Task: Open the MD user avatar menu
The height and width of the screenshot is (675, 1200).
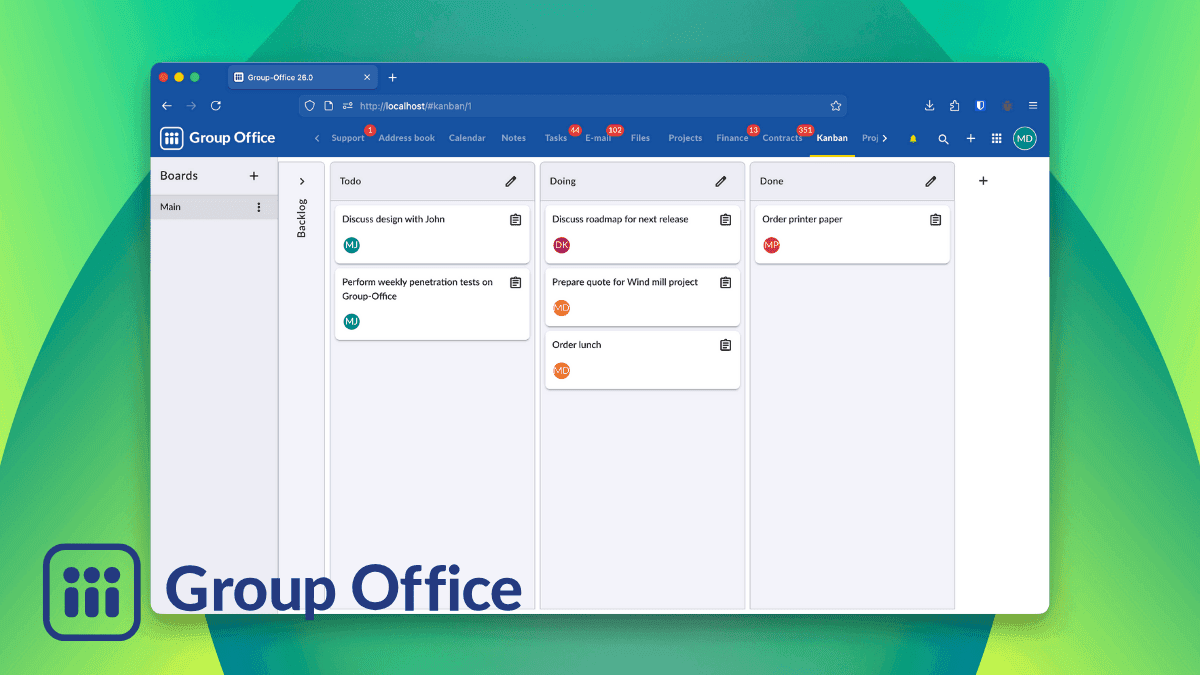Action: [1024, 138]
